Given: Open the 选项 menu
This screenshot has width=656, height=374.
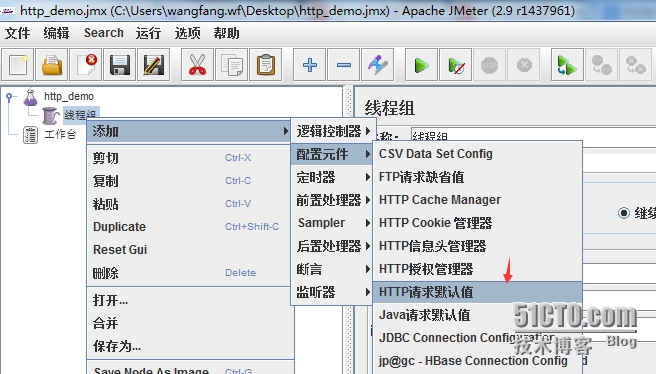Looking at the screenshot, I should pos(187,33).
